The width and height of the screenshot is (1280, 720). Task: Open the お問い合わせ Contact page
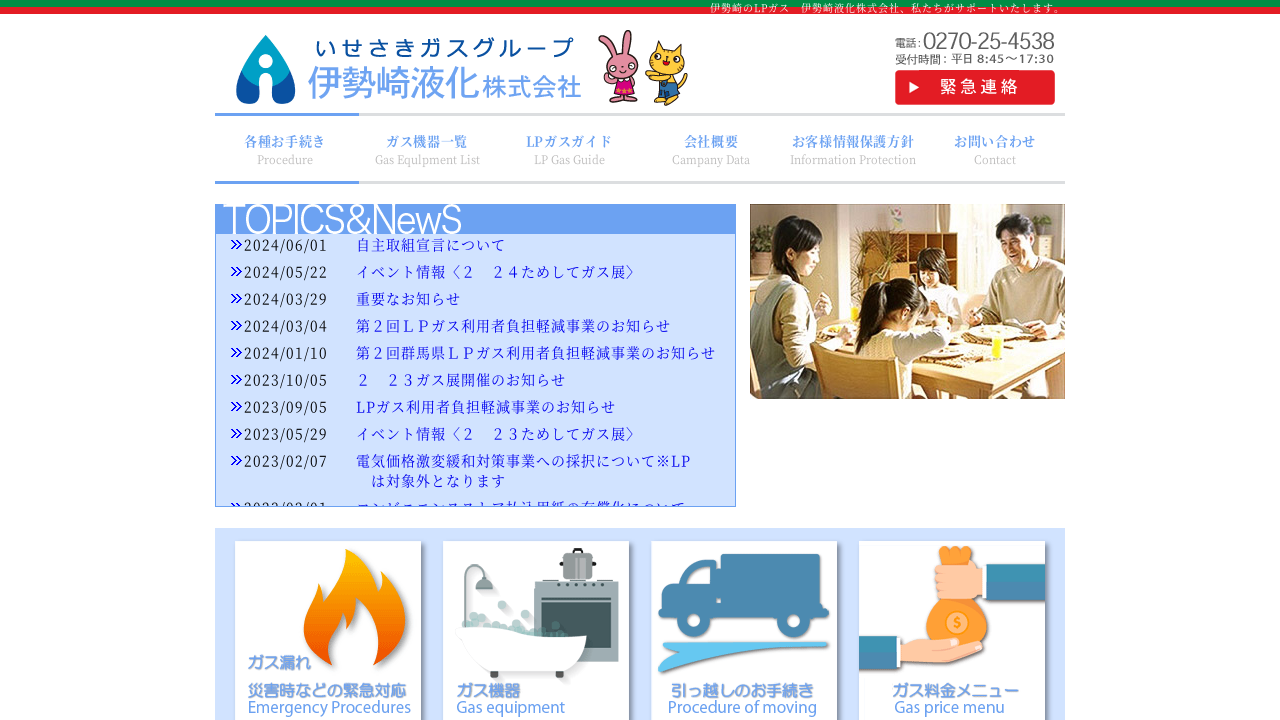coord(994,149)
